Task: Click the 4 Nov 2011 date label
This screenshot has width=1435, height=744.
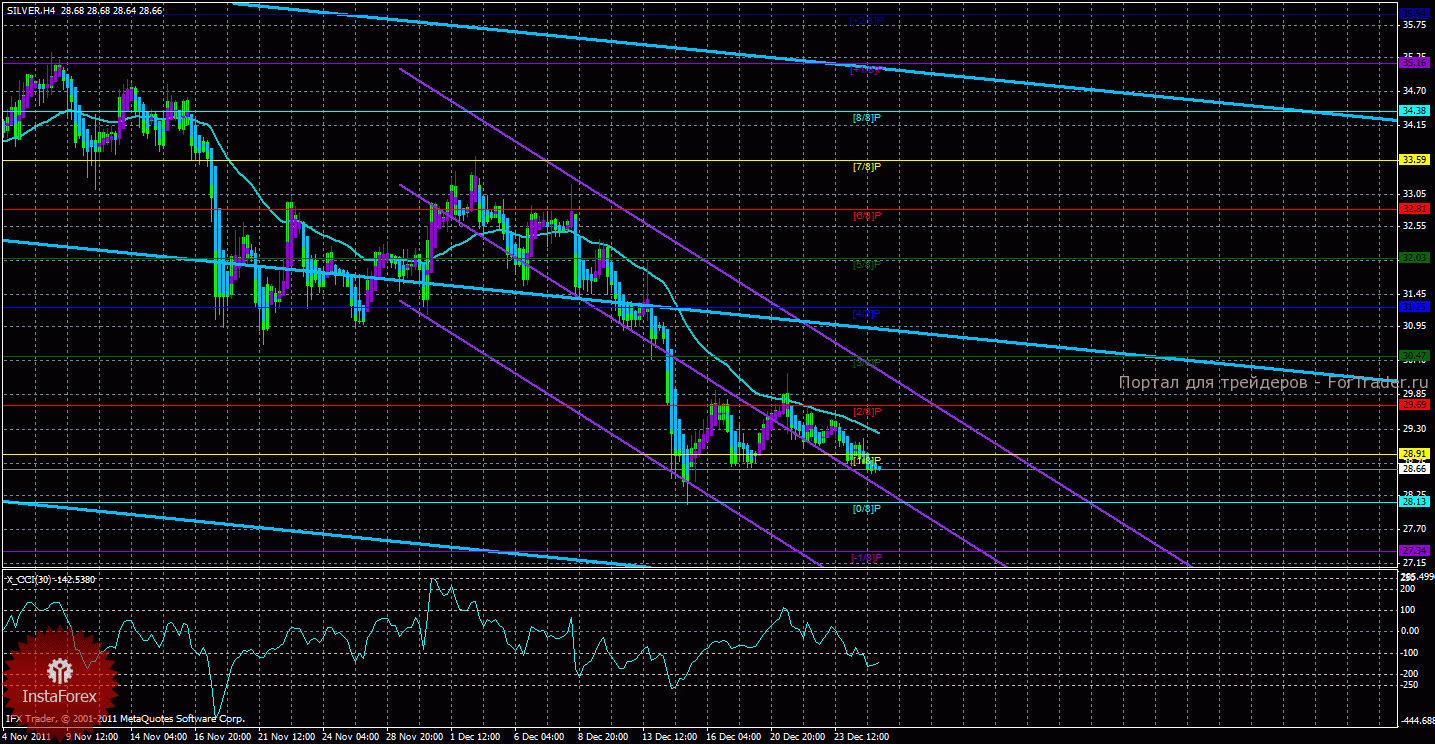Action: point(27,736)
